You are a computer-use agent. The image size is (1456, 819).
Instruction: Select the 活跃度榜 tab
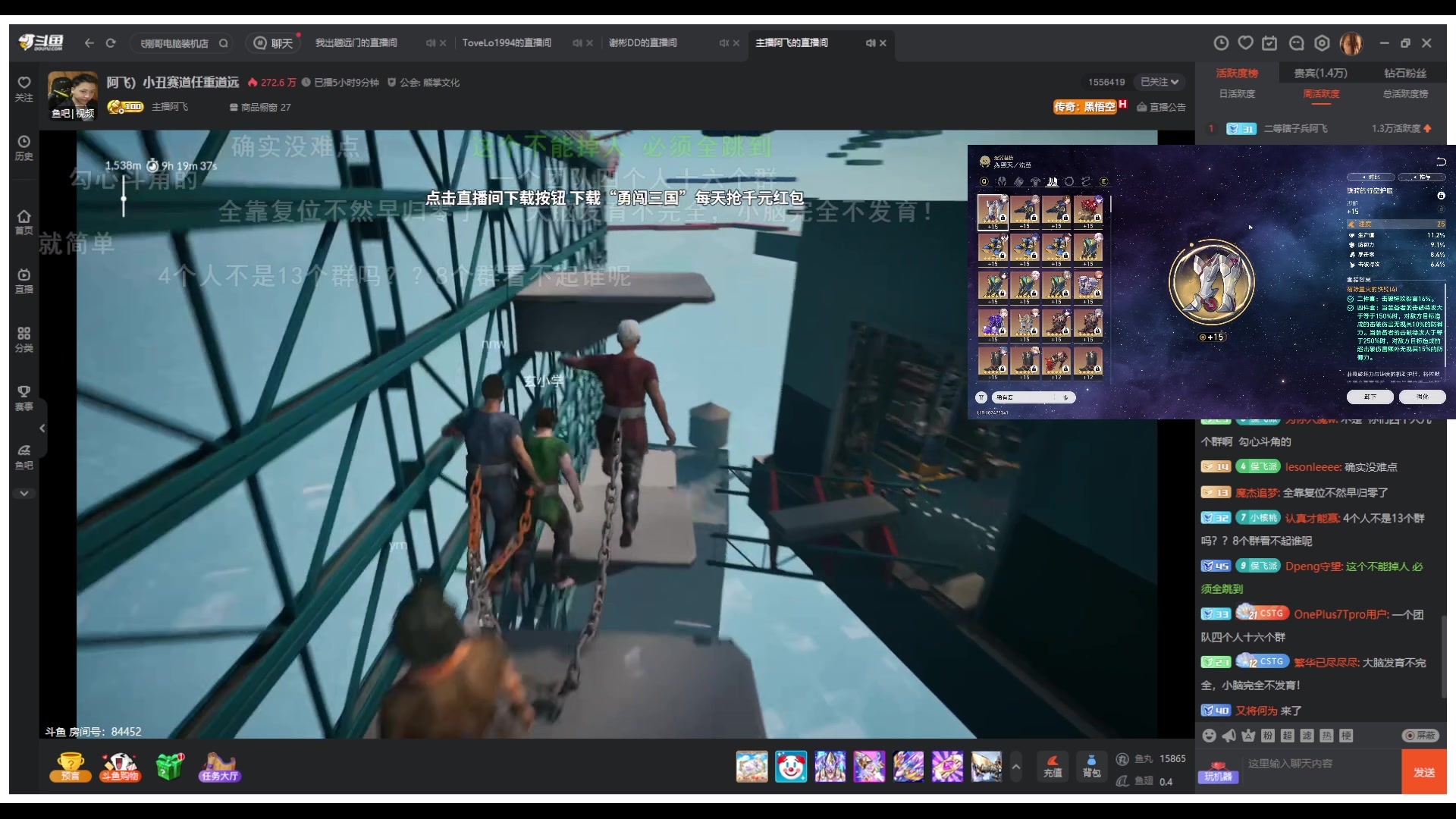point(1237,74)
